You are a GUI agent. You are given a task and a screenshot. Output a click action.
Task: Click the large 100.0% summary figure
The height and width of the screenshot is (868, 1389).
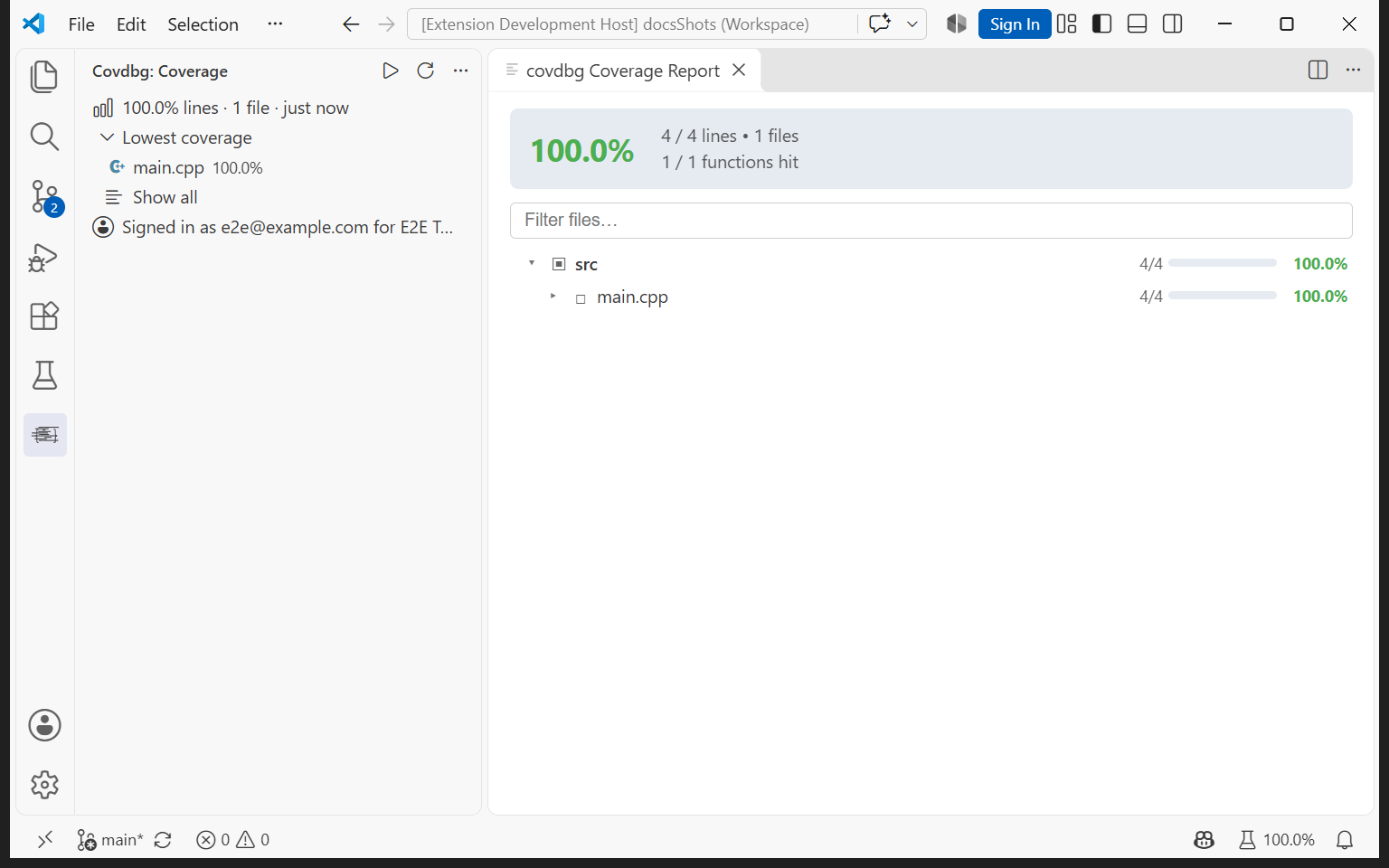point(582,150)
